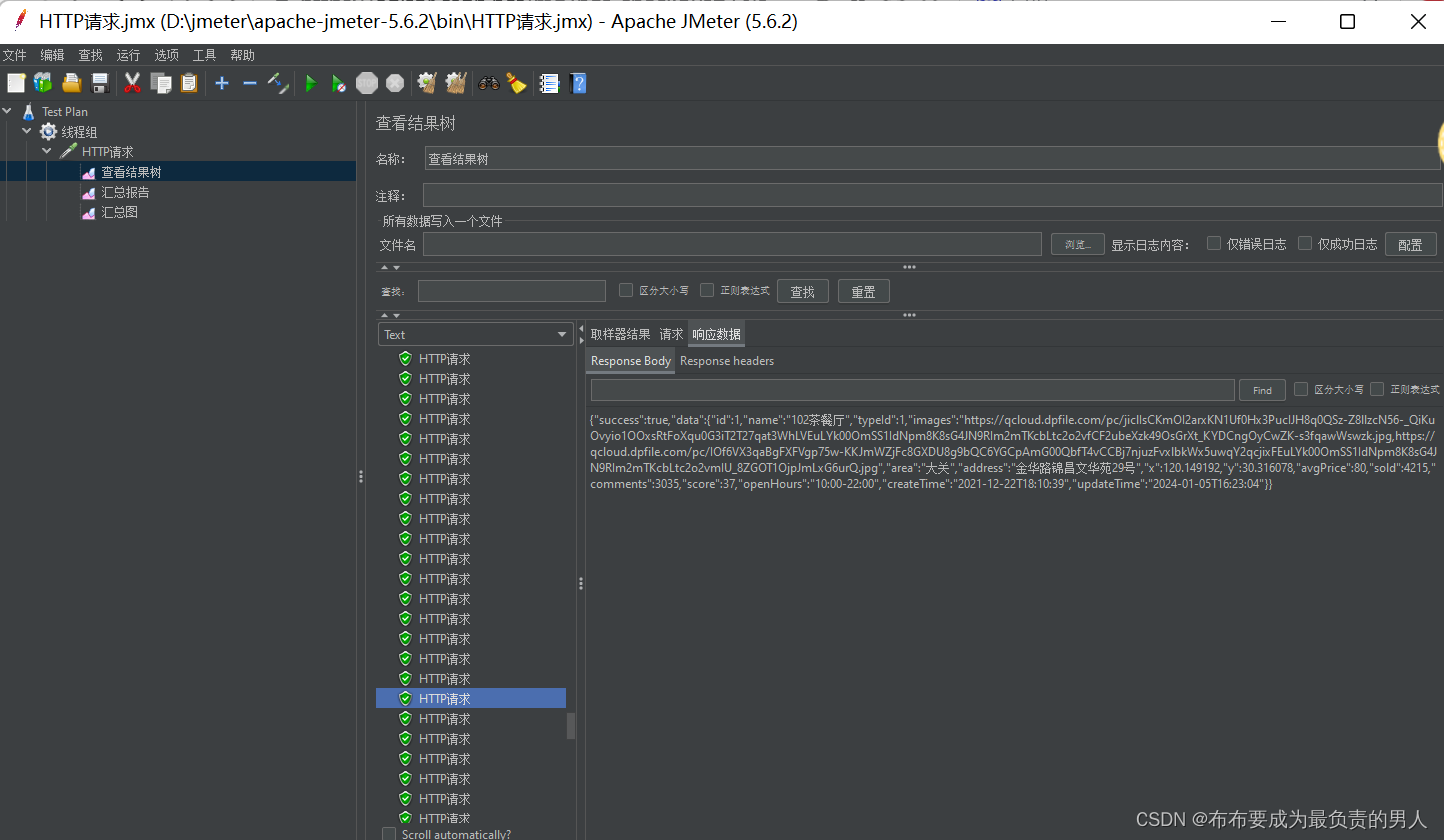
Task: Click the 重置 reset button
Action: coord(863,291)
